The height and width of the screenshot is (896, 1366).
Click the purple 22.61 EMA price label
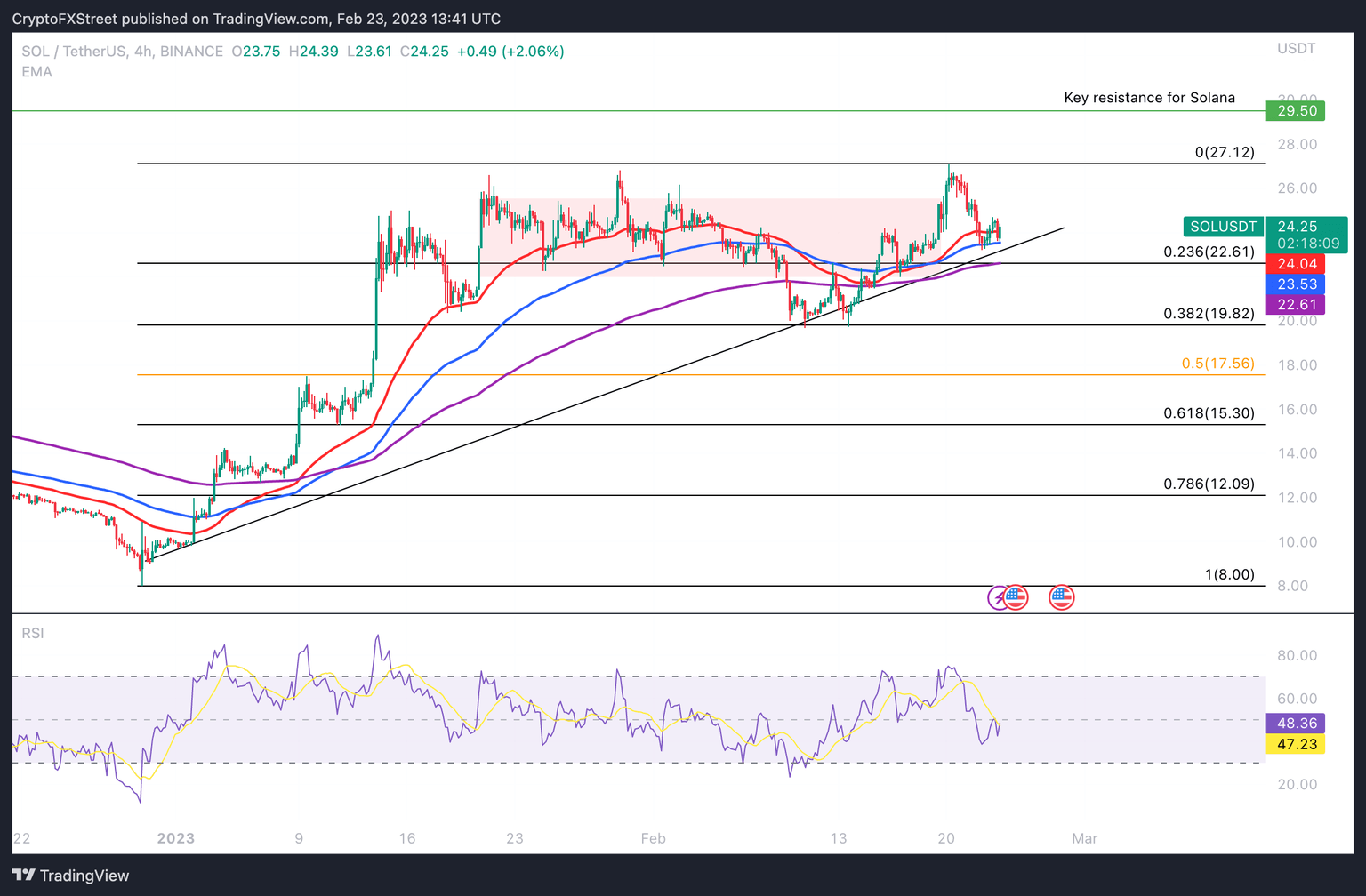tap(1296, 304)
